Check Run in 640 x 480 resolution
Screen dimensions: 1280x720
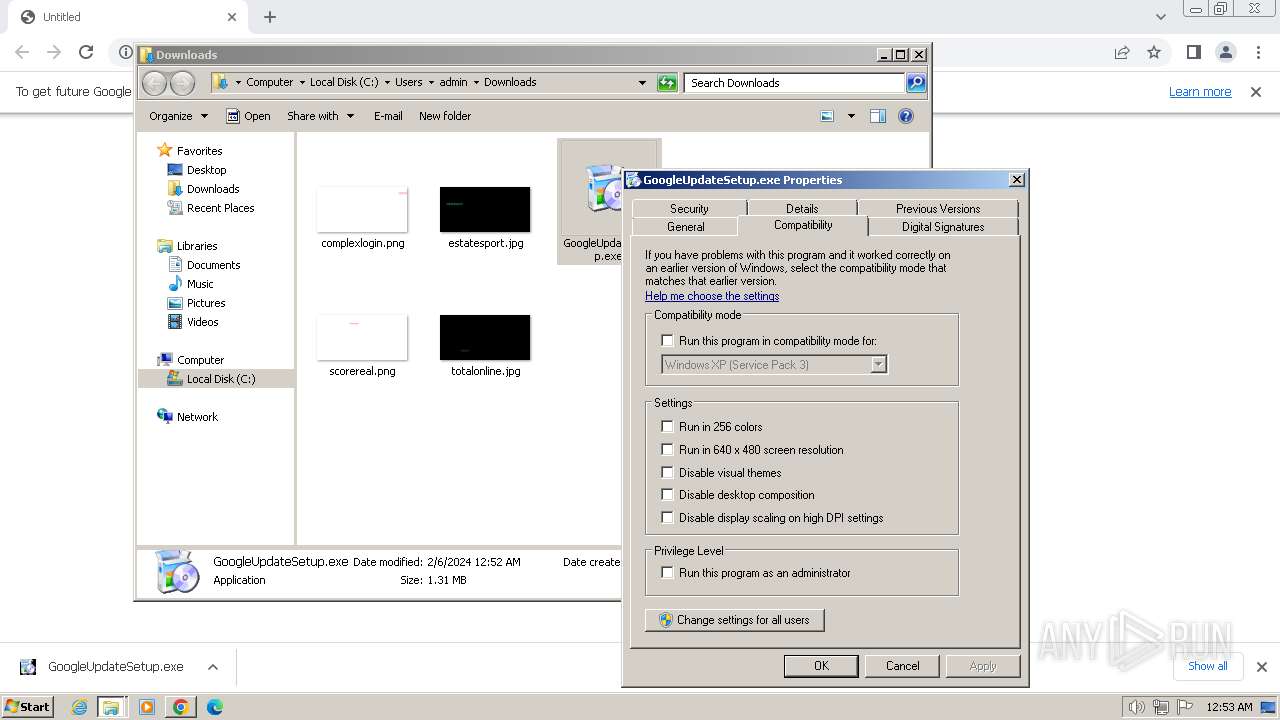668,450
